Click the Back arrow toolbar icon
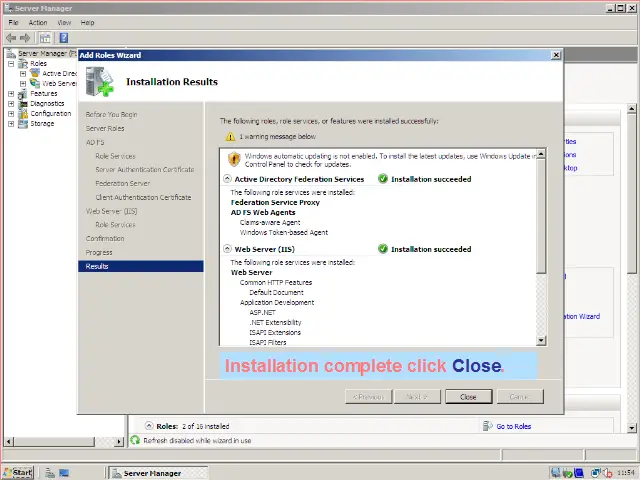Image resolution: width=640 pixels, height=480 pixels. tap(11, 38)
